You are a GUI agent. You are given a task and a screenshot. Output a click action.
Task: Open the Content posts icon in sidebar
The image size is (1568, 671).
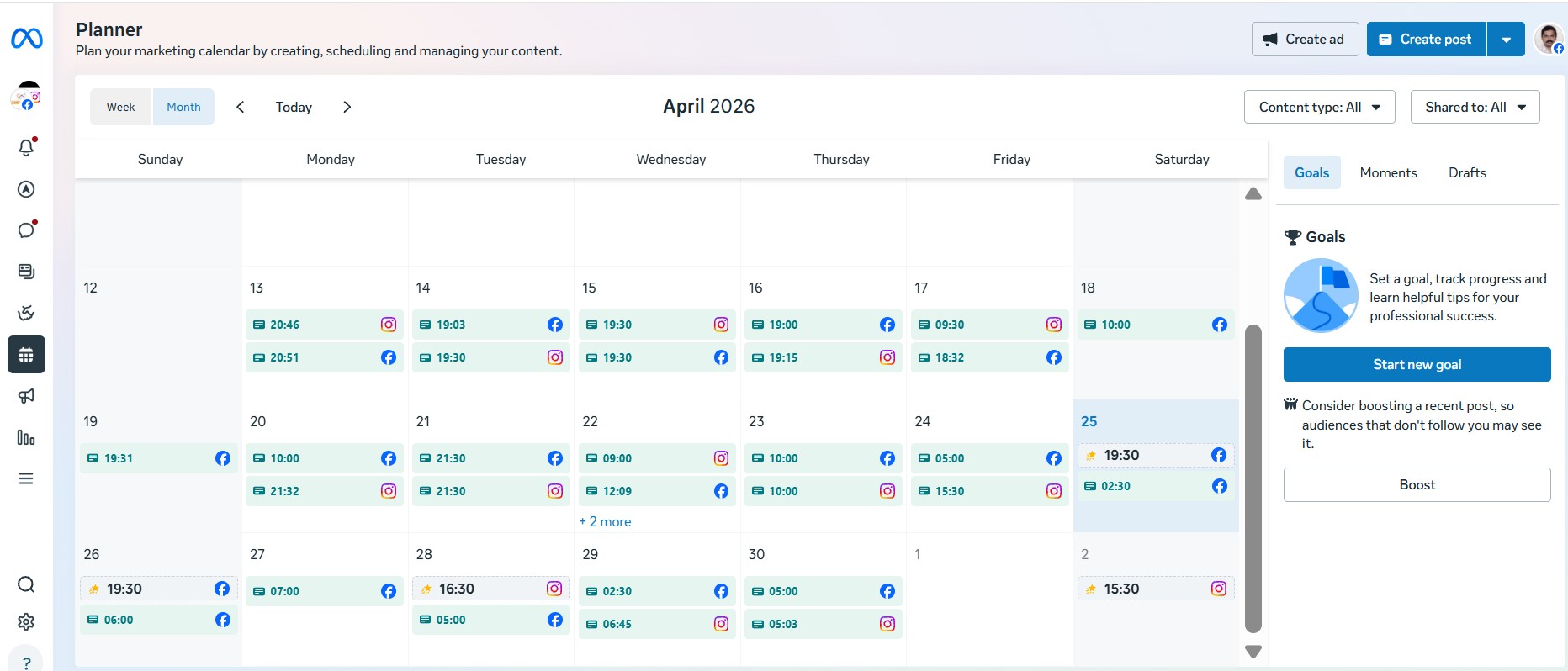[27, 272]
